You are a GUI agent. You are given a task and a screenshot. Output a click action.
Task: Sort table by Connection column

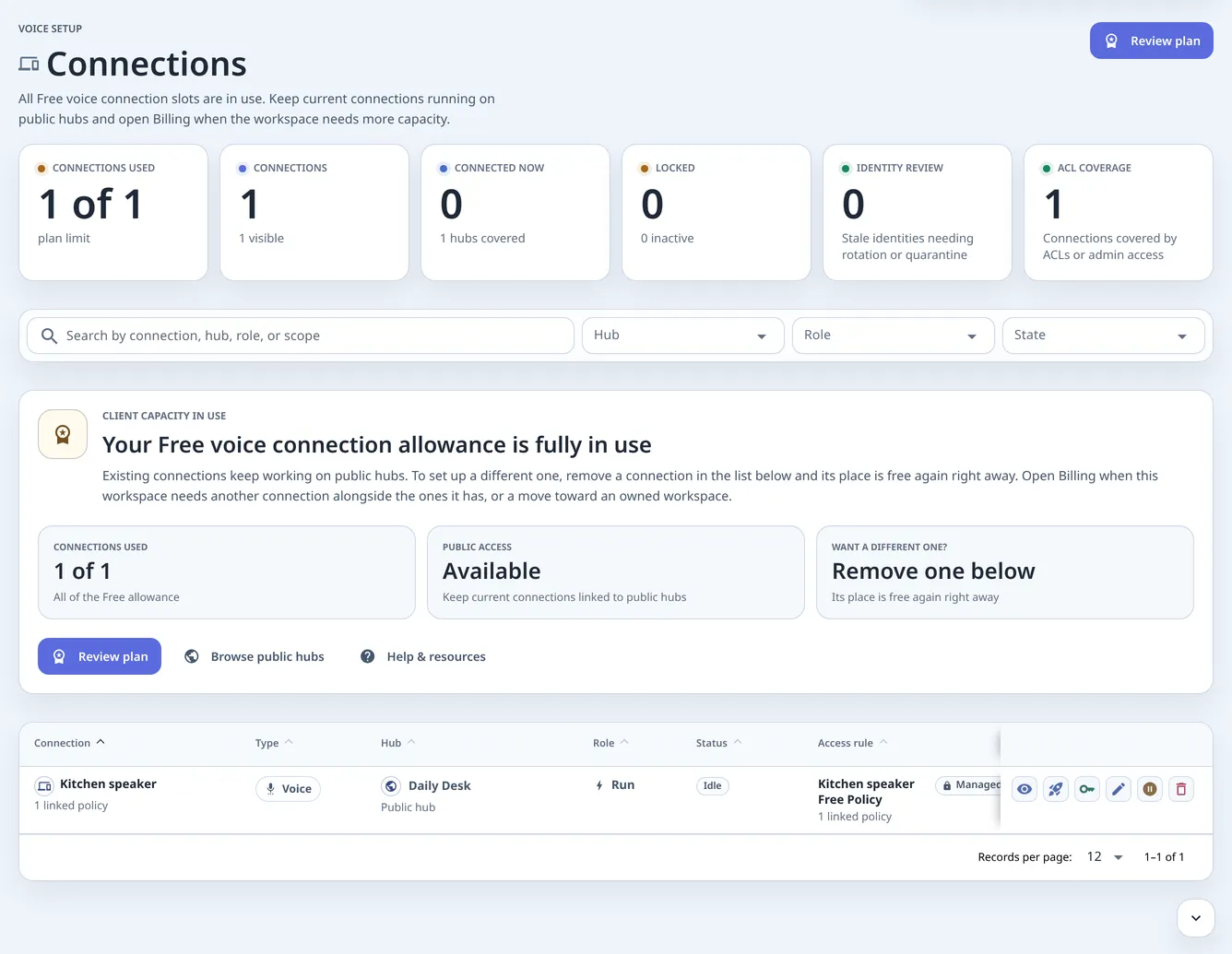(x=70, y=743)
